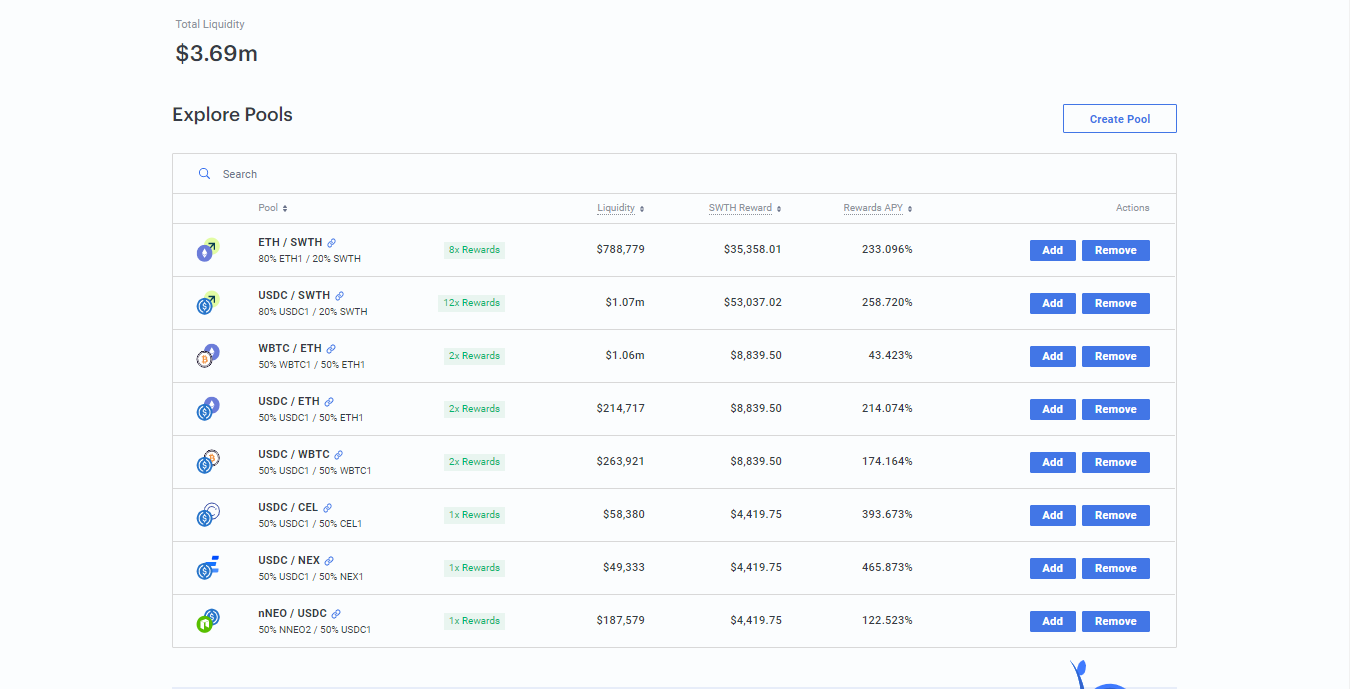Add liquidity to USDC / ETH pool
Image resolution: width=1350 pixels, height=689 pixels.
tap(1053, 409)
